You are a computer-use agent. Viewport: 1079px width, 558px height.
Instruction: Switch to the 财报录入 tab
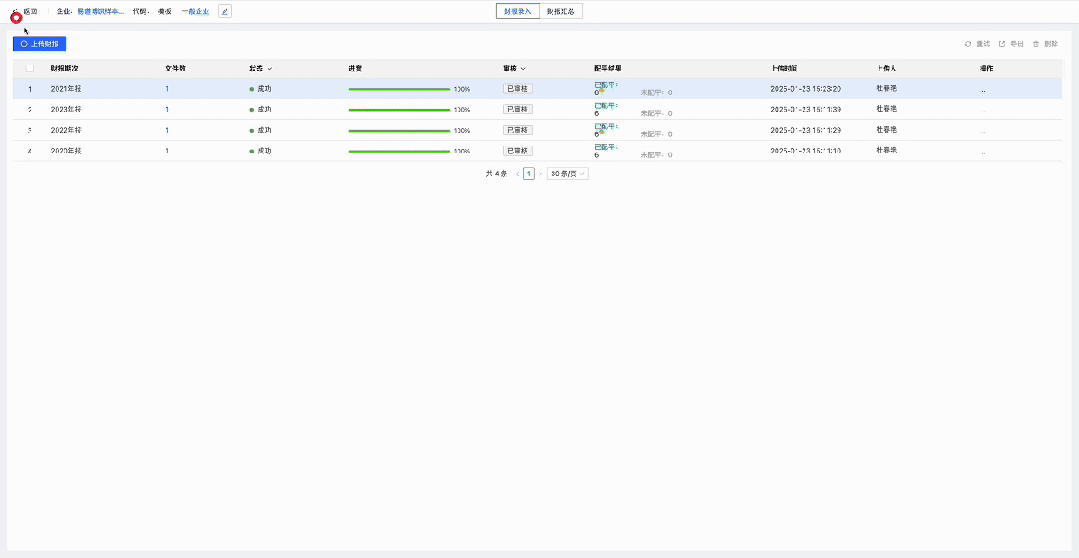point(518,11)
